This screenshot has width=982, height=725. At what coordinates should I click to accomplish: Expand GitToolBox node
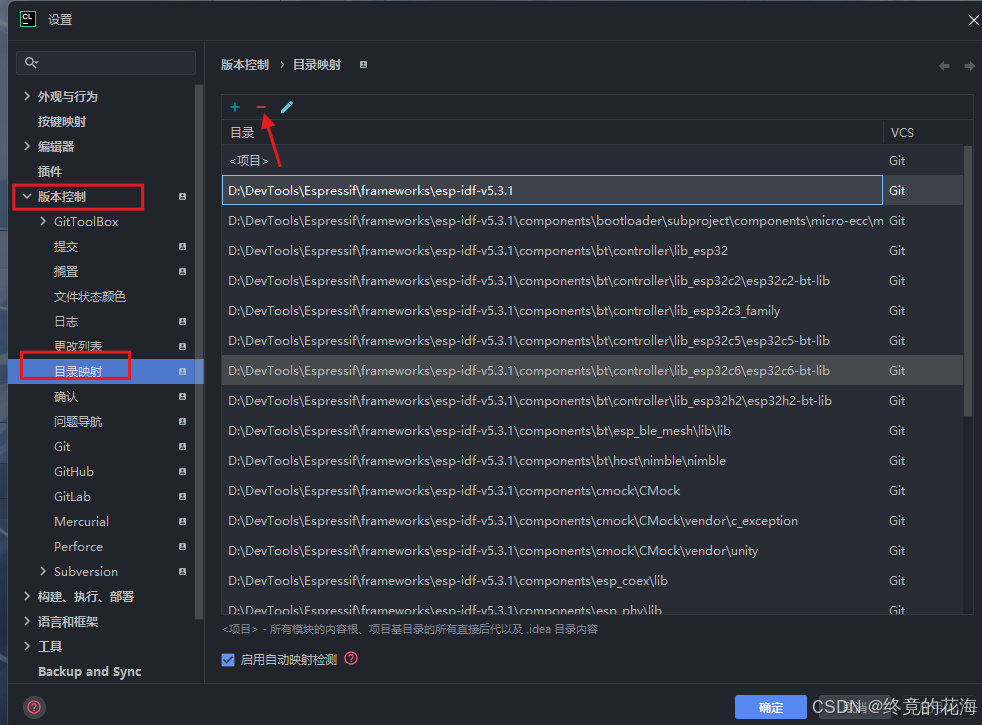pyautogui.click(x=43, y=221)
